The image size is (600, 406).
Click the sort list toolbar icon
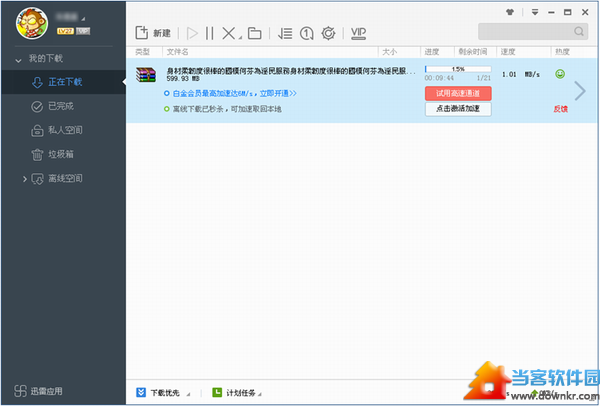(x=285, y=33)
